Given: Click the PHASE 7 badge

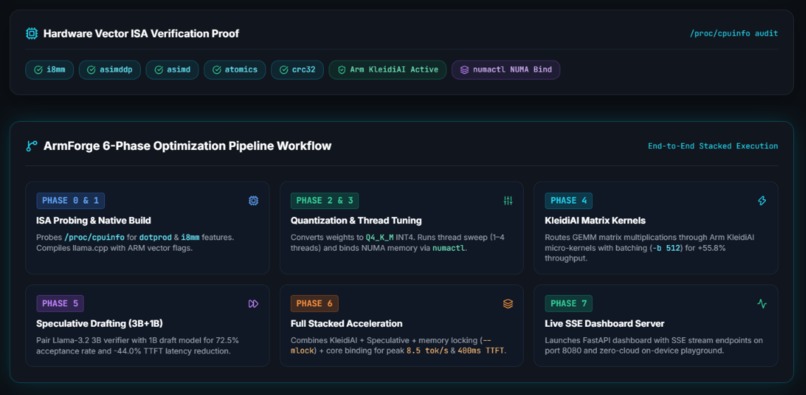Looking at the screenshot, I should point(569,303).
